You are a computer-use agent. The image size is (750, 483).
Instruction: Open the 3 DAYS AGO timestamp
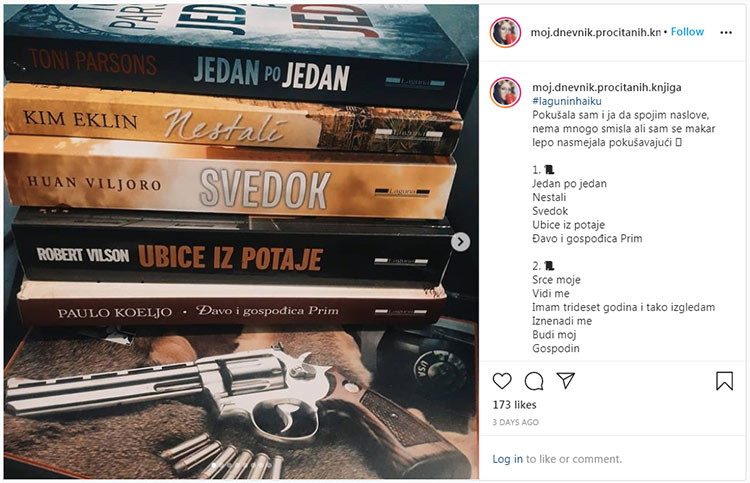click(516, 422)
